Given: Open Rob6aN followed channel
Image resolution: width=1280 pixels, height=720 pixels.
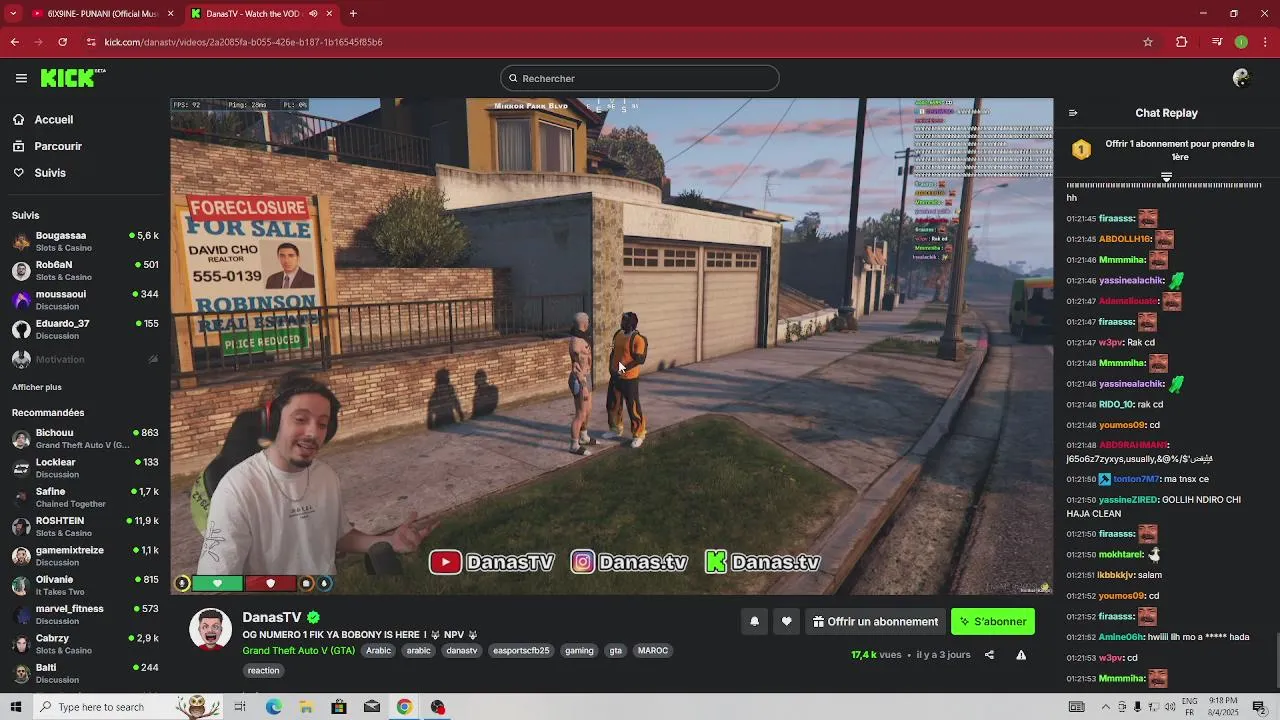Looking at the screenshot, I should point(84,271).
